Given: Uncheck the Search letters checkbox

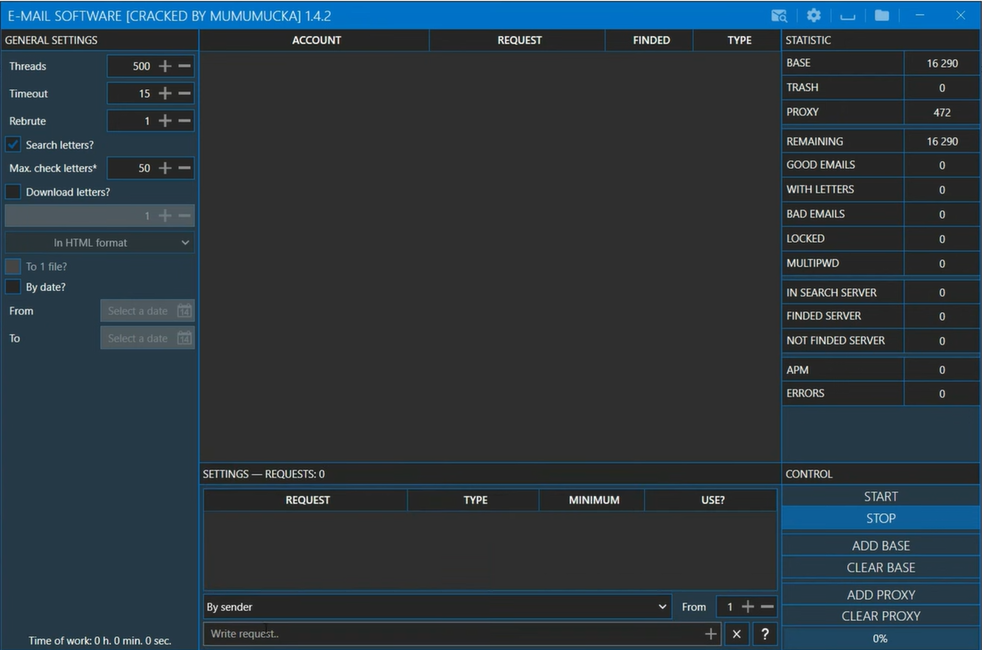Looking at the screenshot, I should pyautogui.click(x=13, y=144).
